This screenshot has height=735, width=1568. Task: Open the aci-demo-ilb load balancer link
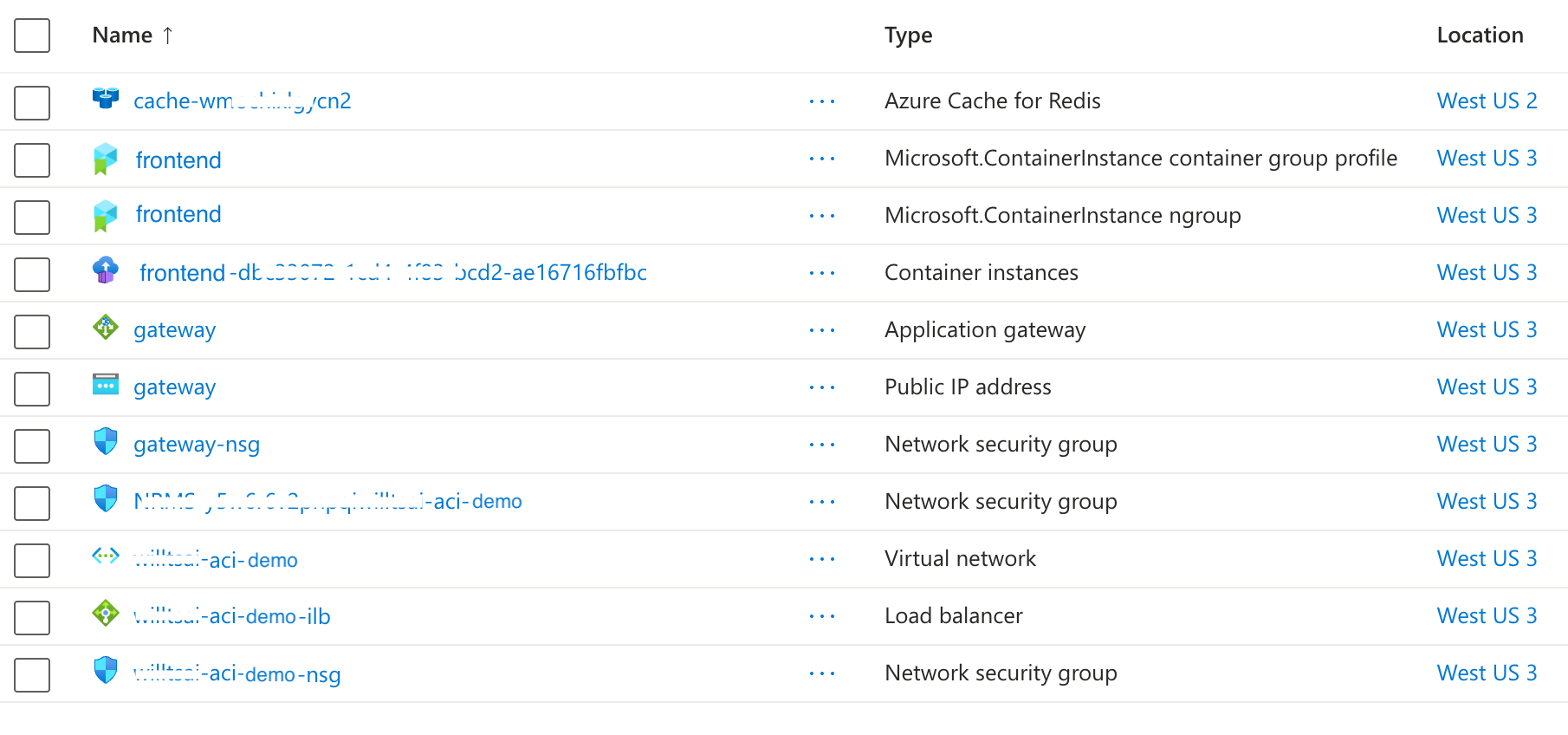click(232, 616)
